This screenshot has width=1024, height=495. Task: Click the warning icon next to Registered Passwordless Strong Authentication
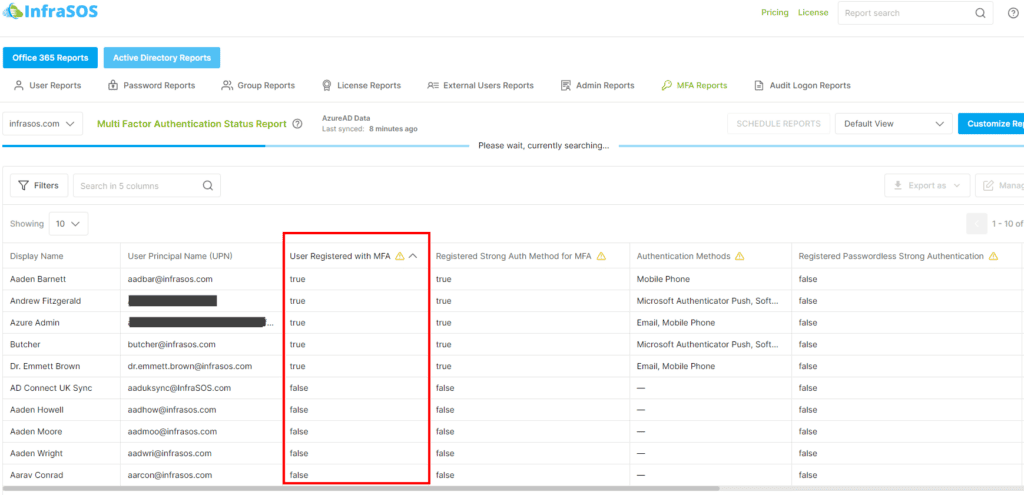click(993, 257)
